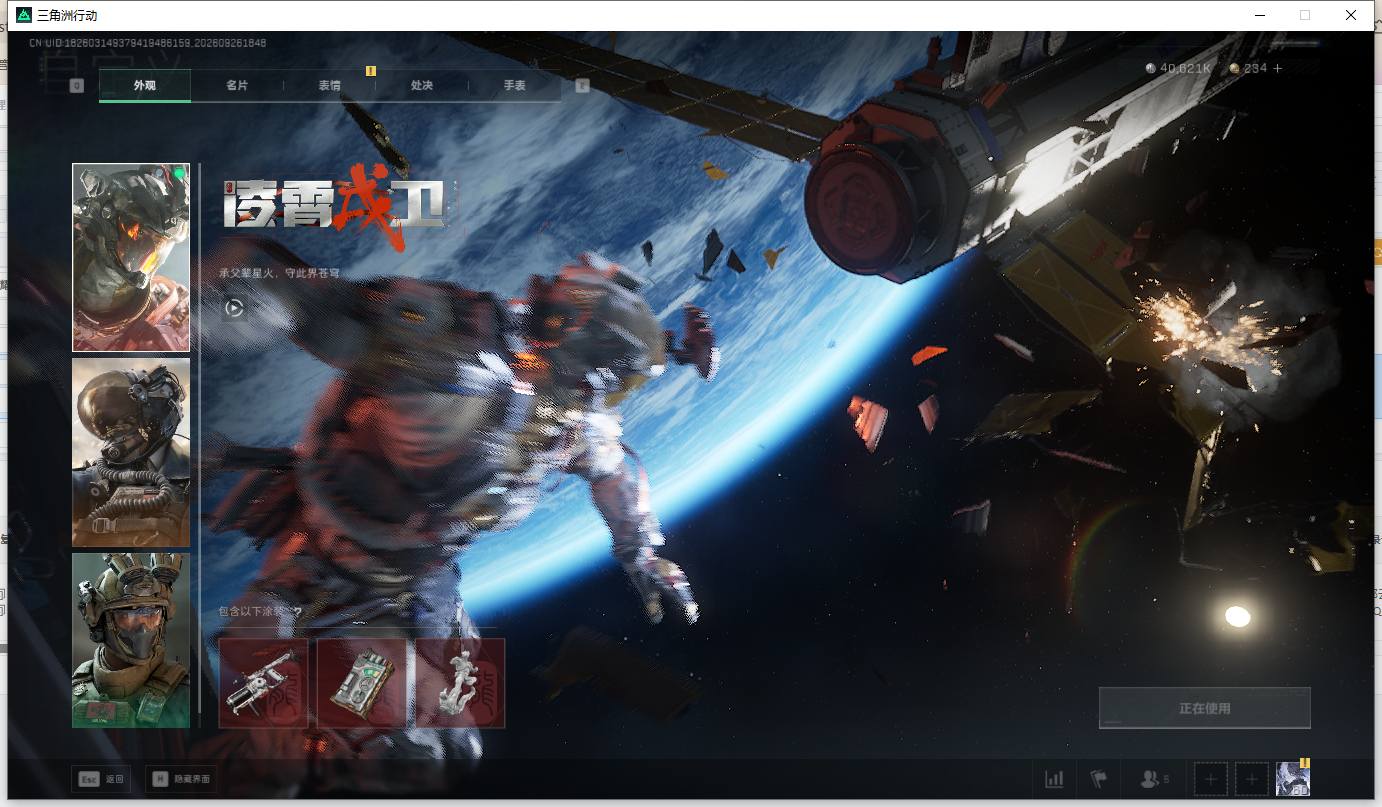Viewport: 1382px width, 807px height.
Task: Click the 234 gold currency balance
Action: click(1248, 68)
